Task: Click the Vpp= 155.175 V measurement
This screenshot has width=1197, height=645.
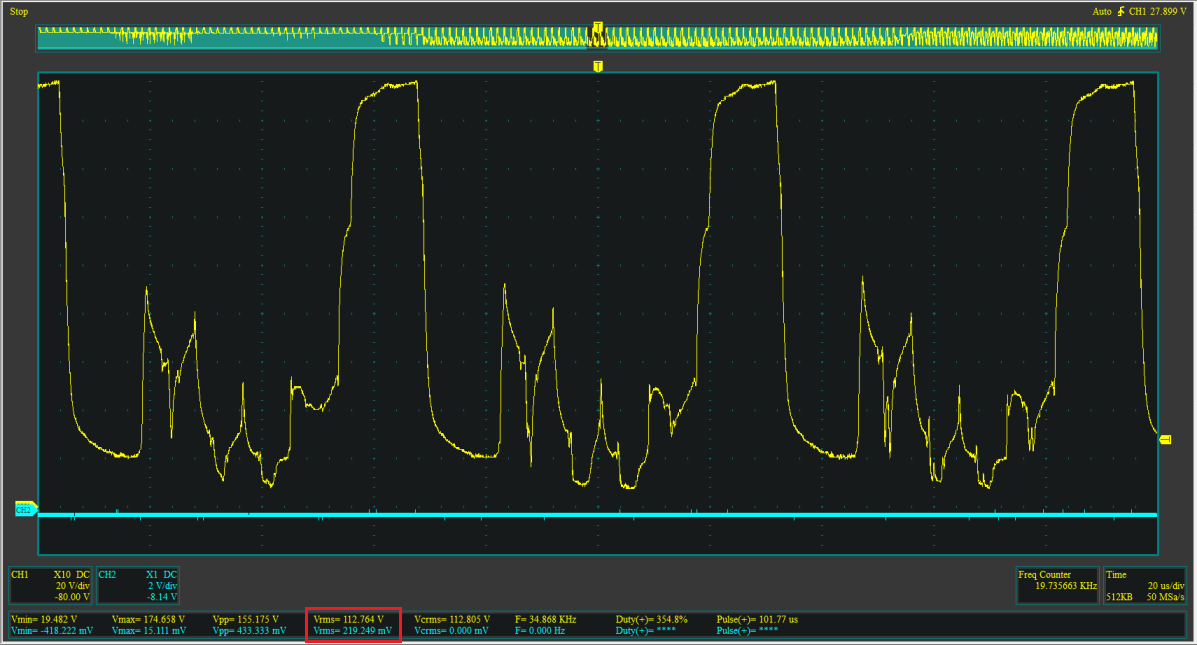Action: pyautogui.click(x=246, y=619)
